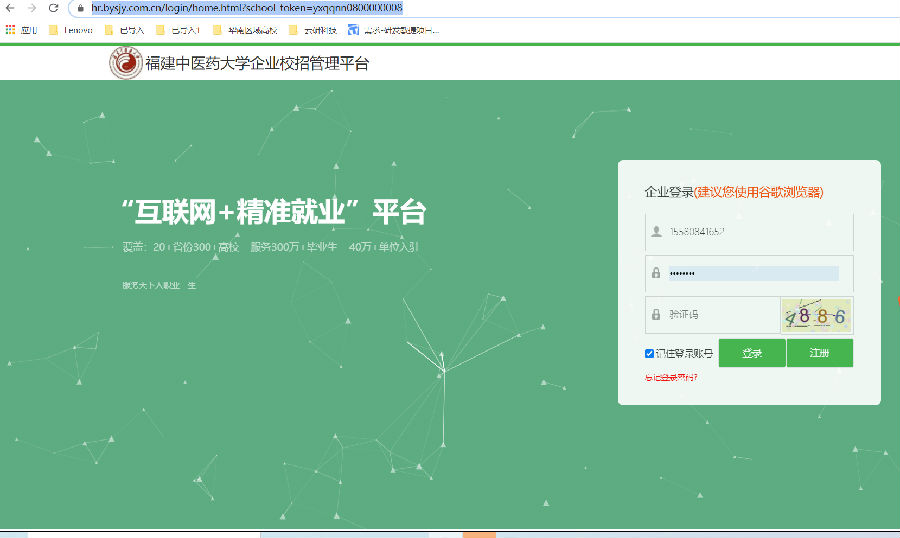
Task: Click the university logo emblem
Action: 126,63
